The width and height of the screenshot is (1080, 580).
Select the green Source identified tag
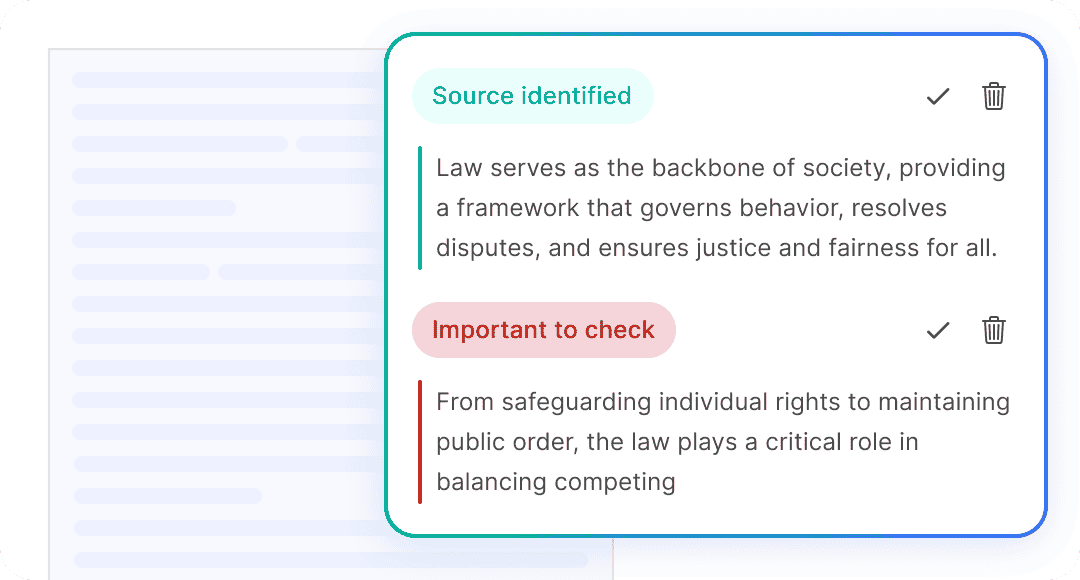coord(532,96)
